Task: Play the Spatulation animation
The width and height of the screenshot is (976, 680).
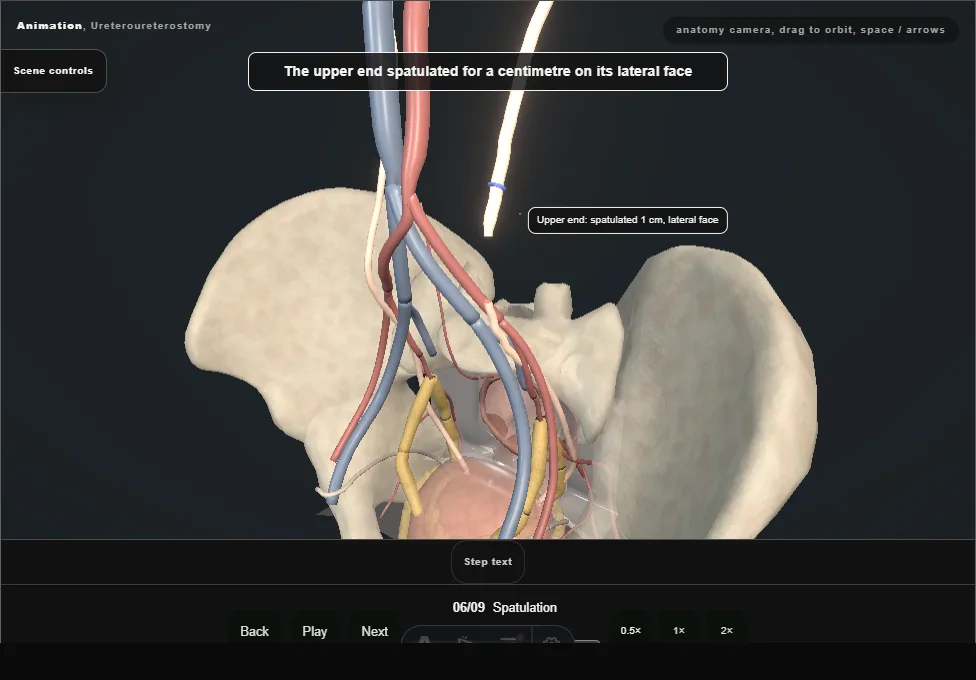Action: point(314,631)
